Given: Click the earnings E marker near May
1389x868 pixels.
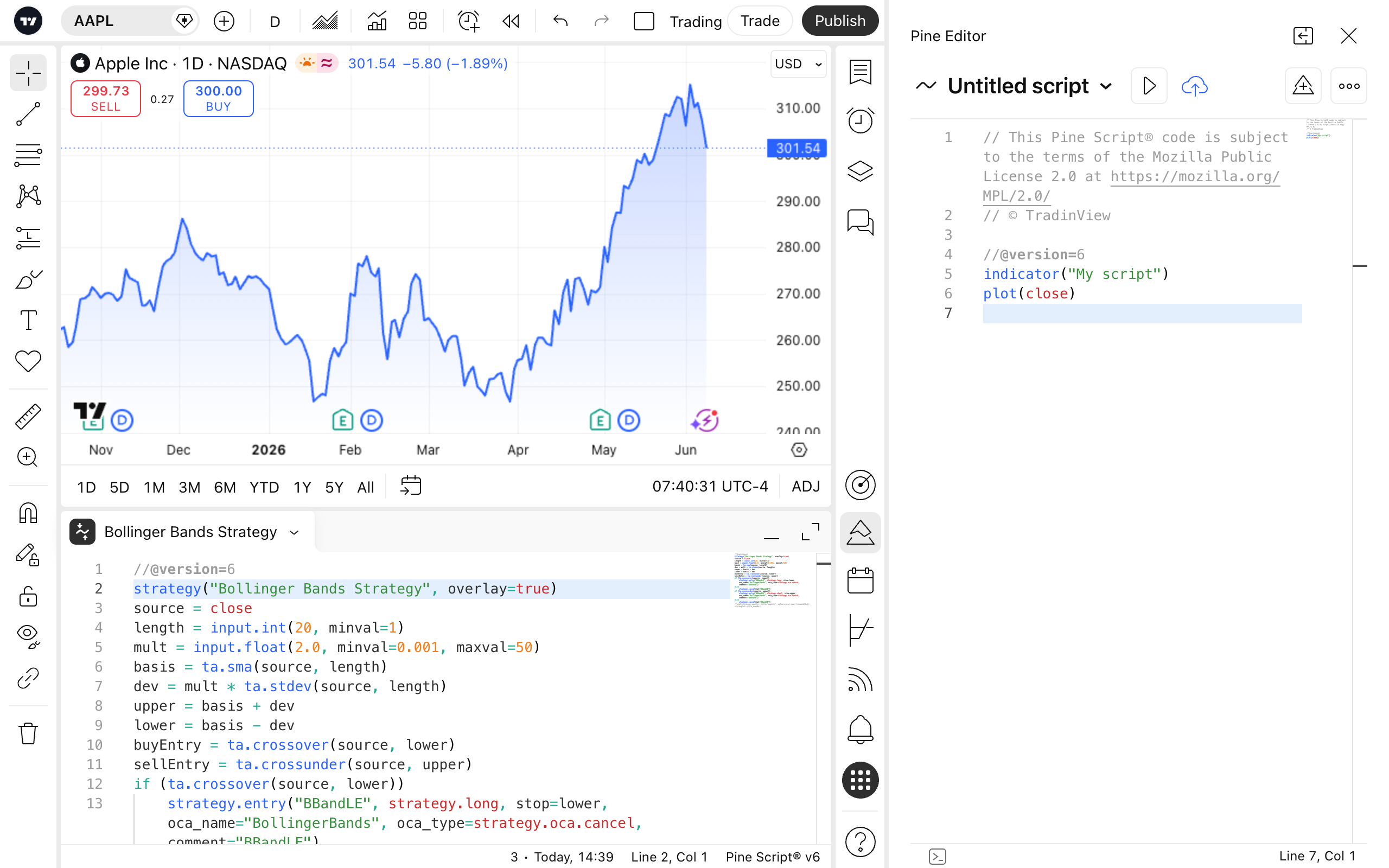Looking at the screenshot, I should 600,420.
